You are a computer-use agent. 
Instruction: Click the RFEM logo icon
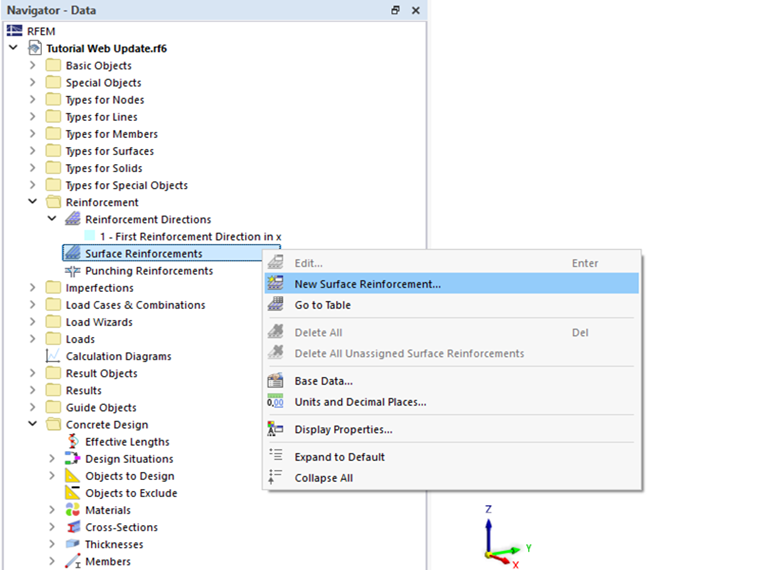[x=15, y=31]
